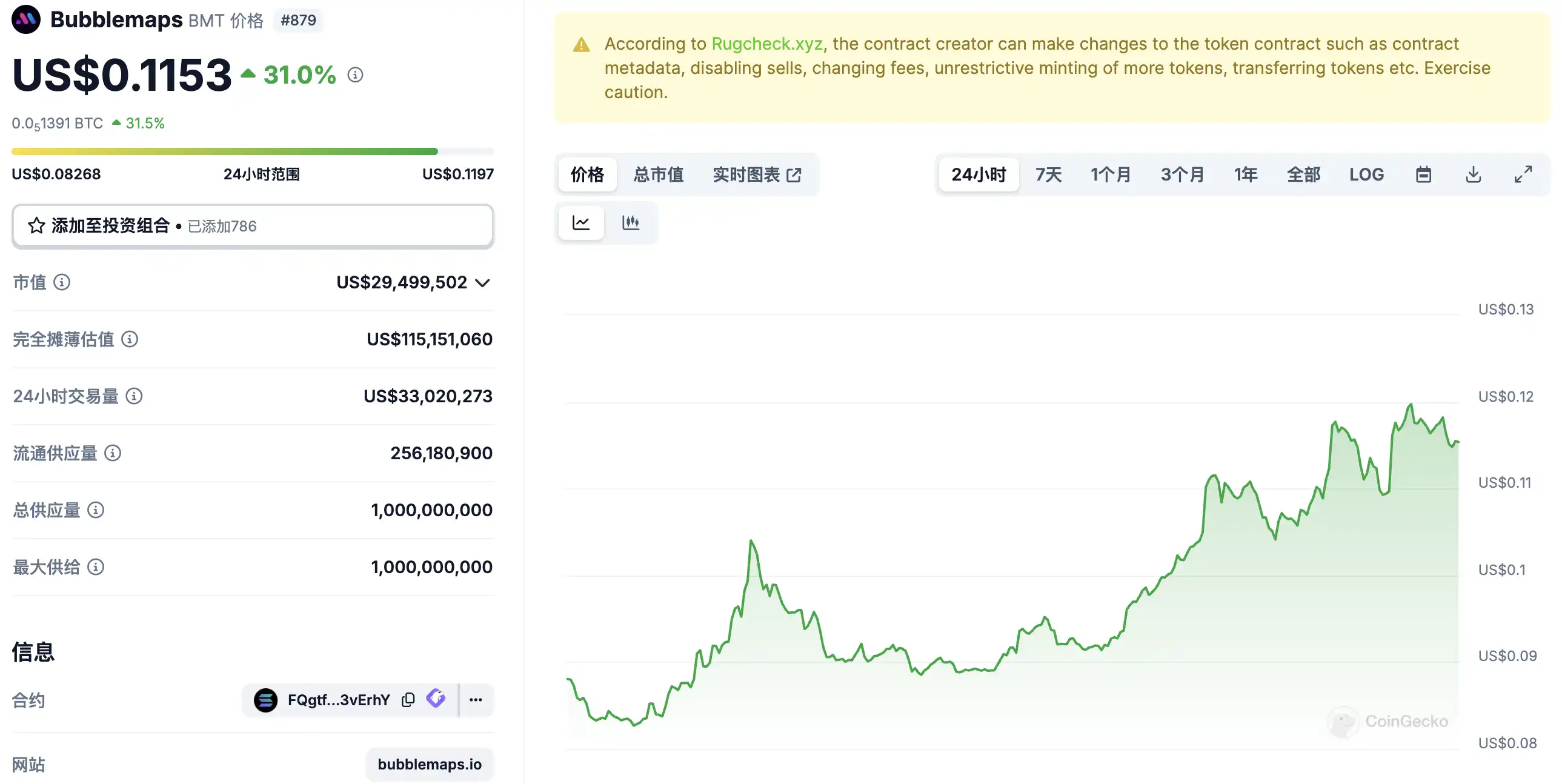
Task: Open the calendar date range picker
Action: pos(1423,174)
